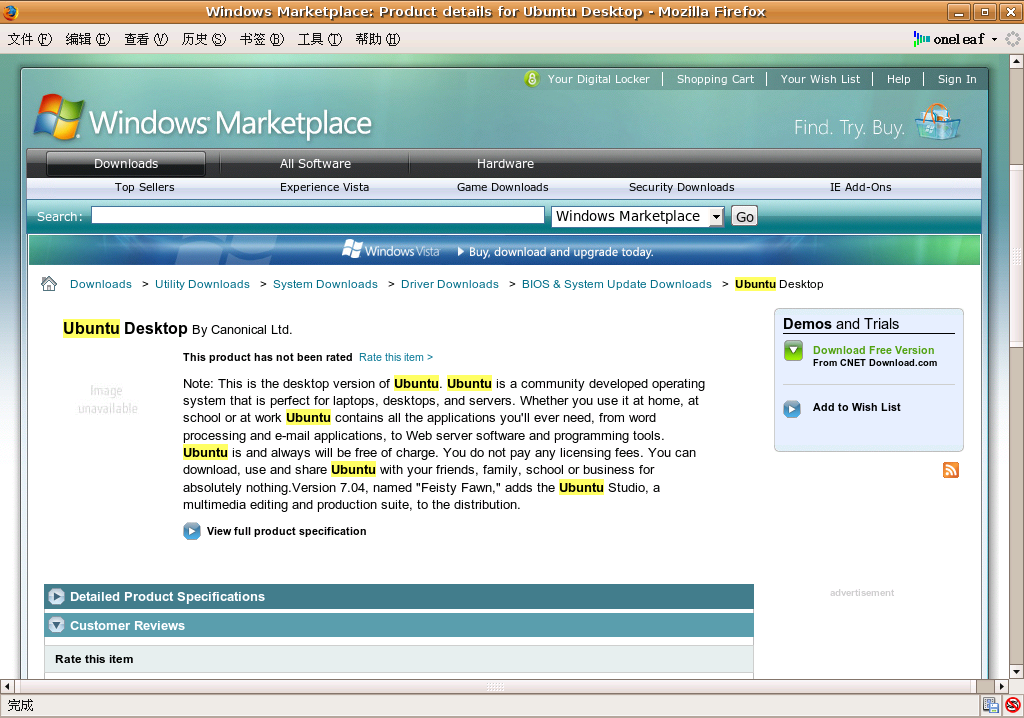This screenshot has height=718, width=1024.
Task: Click the View full product specification arrow icon
Action: [x=191, y=531]
